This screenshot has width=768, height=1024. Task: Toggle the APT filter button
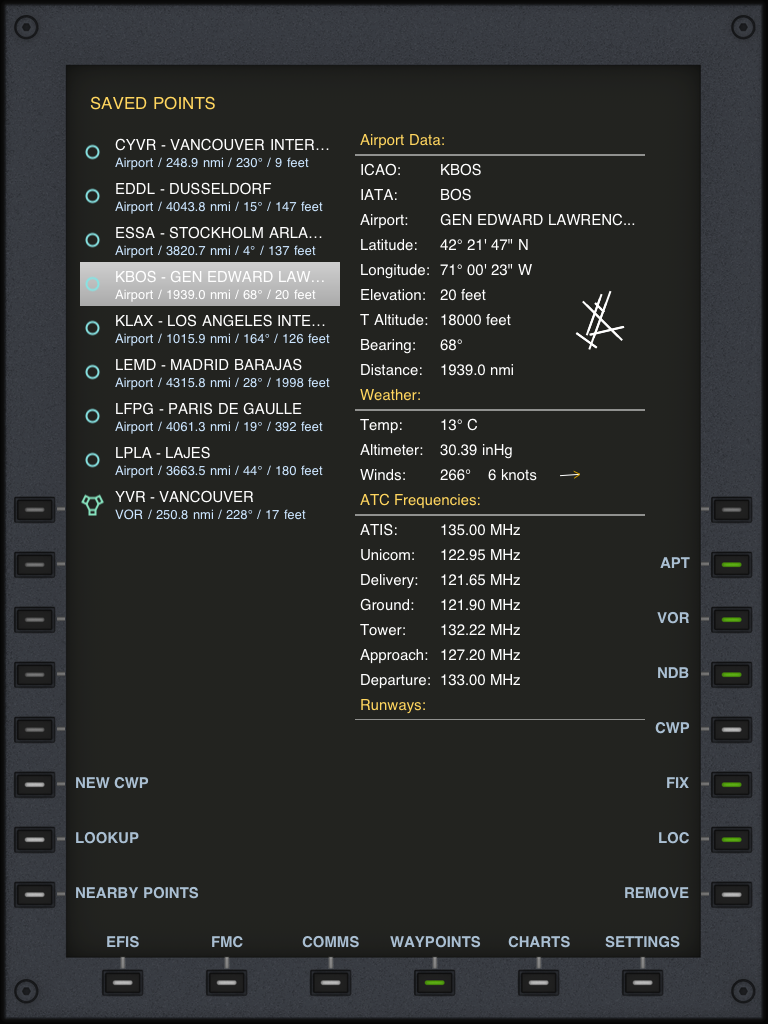coord(731,565)
